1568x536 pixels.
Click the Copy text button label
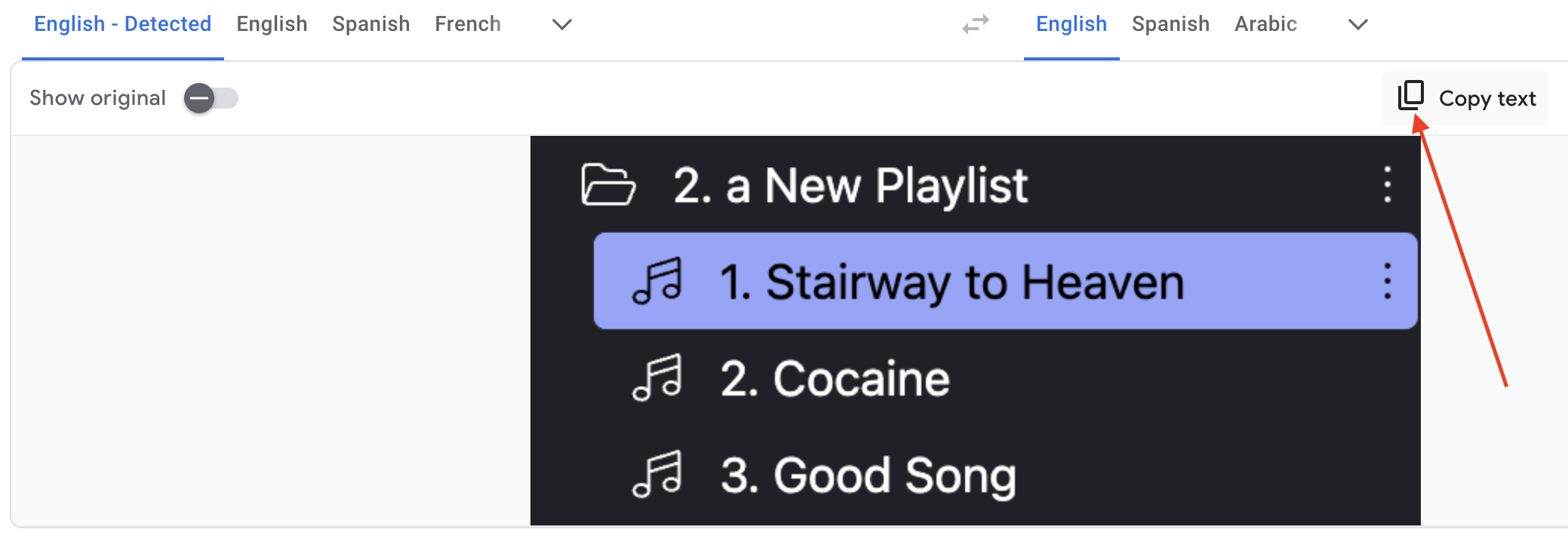point(1487,99)
